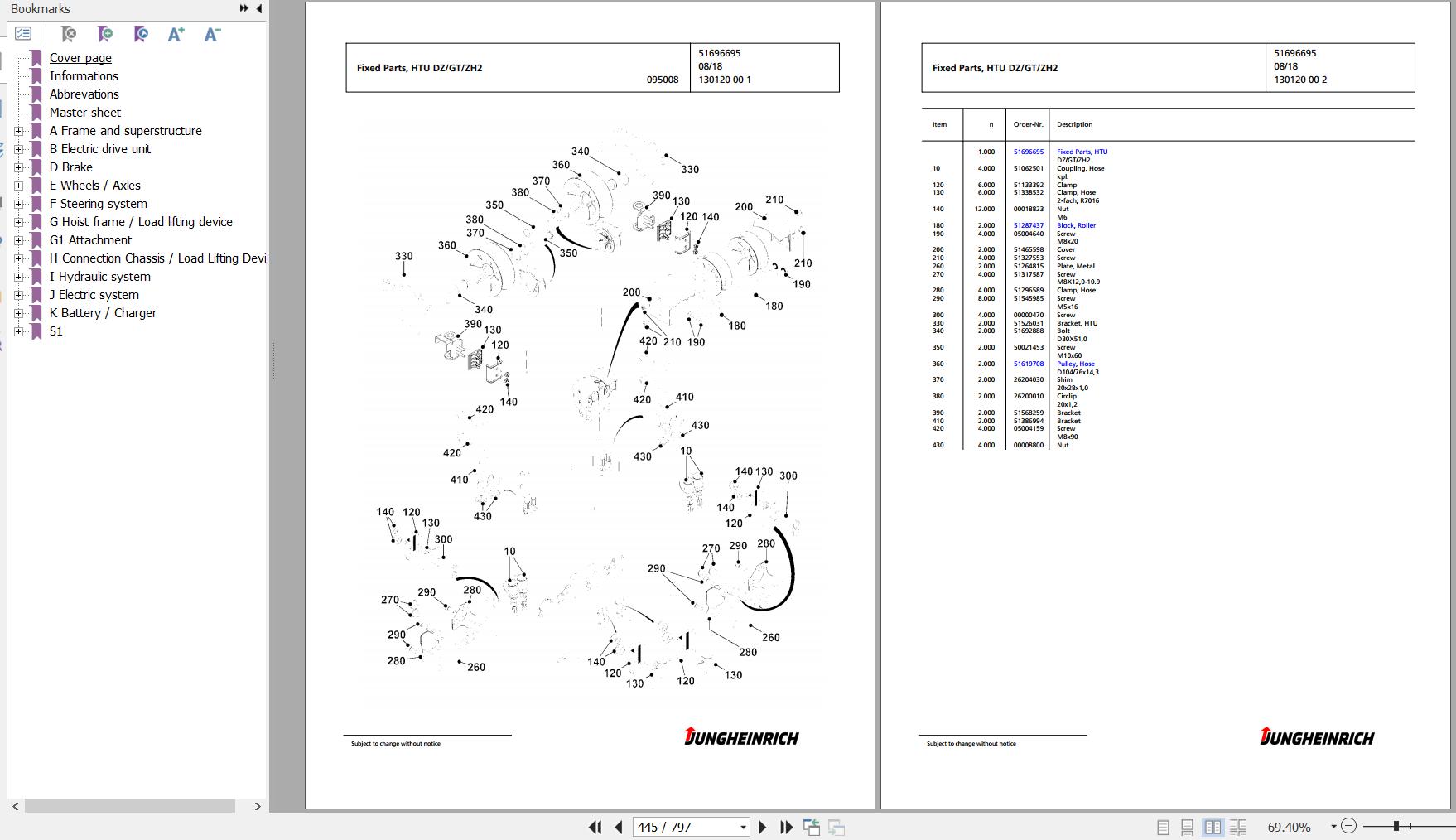Expand the B Electric drive unit bookmark

click(x=18, y=149)
